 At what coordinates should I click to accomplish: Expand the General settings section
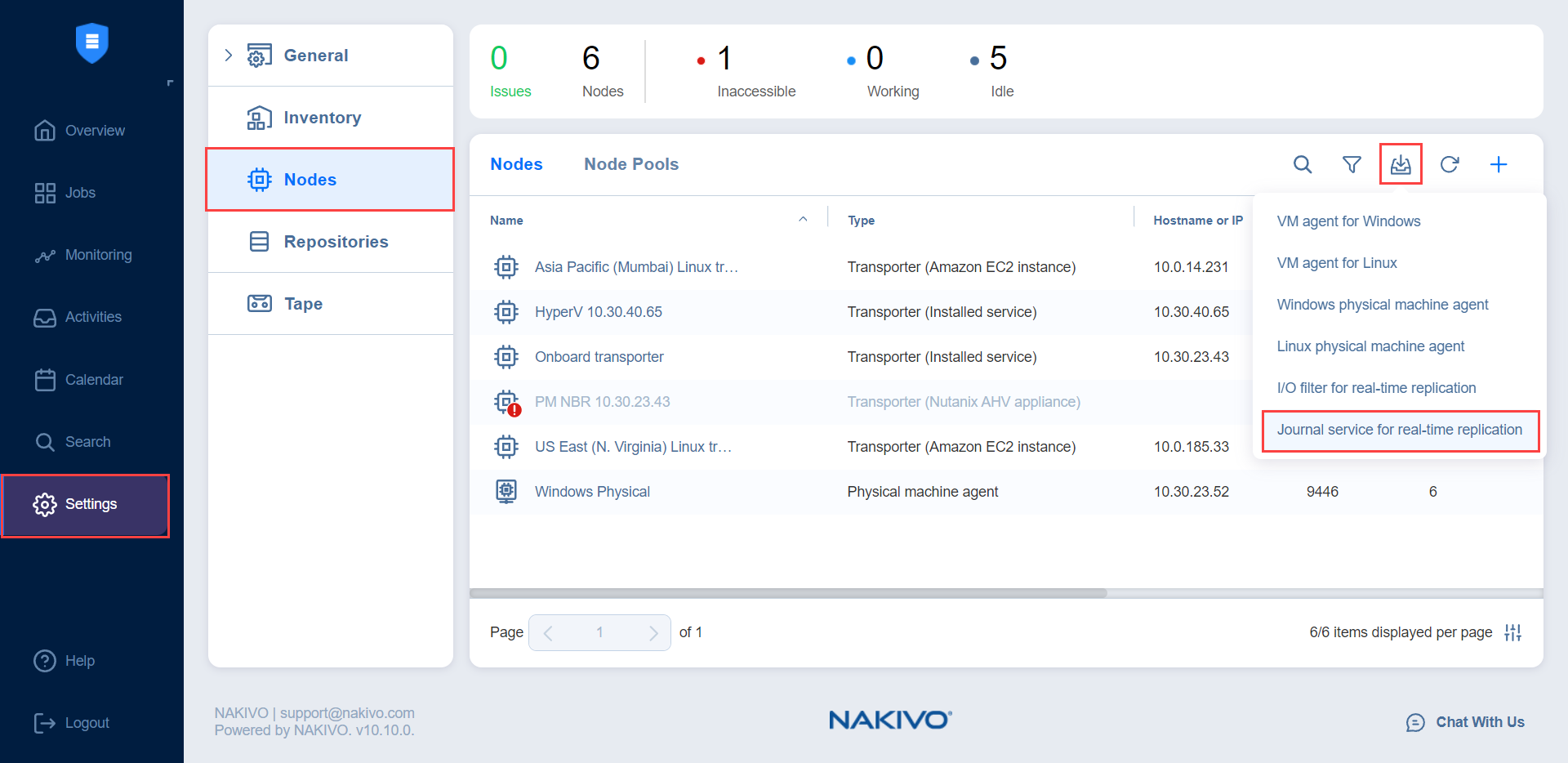pyautogui.click(x=229, y=56)
